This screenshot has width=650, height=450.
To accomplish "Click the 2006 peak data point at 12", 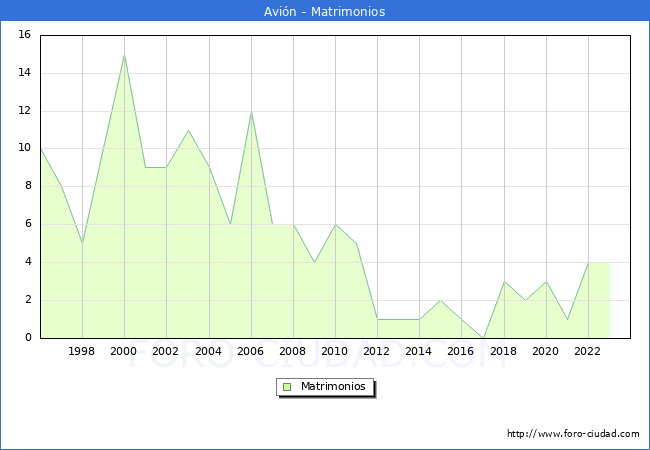I will coord(251,111).
